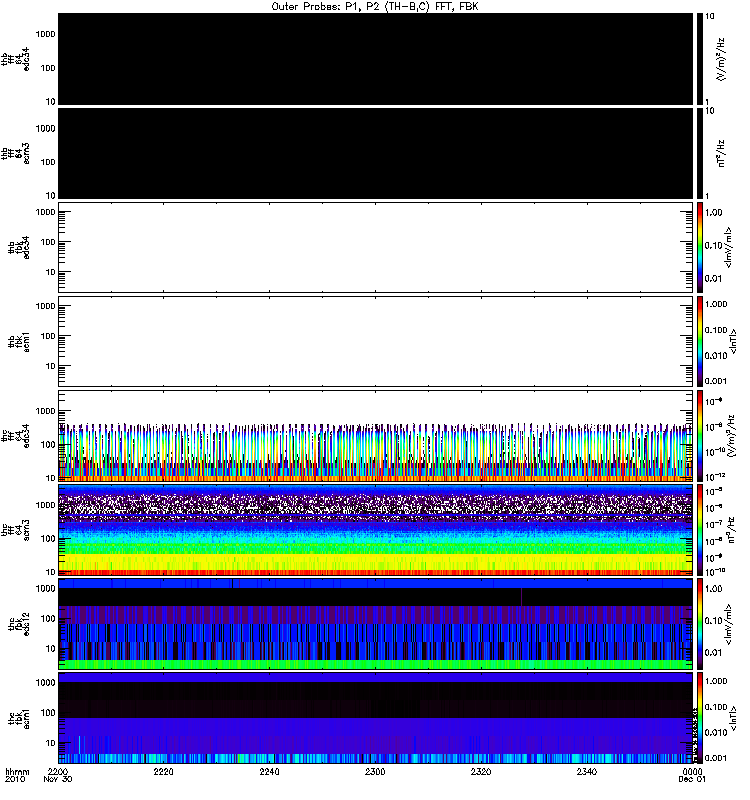Click the nT²/Hz unit label of thc fff scm3

[x=731, y=530]
